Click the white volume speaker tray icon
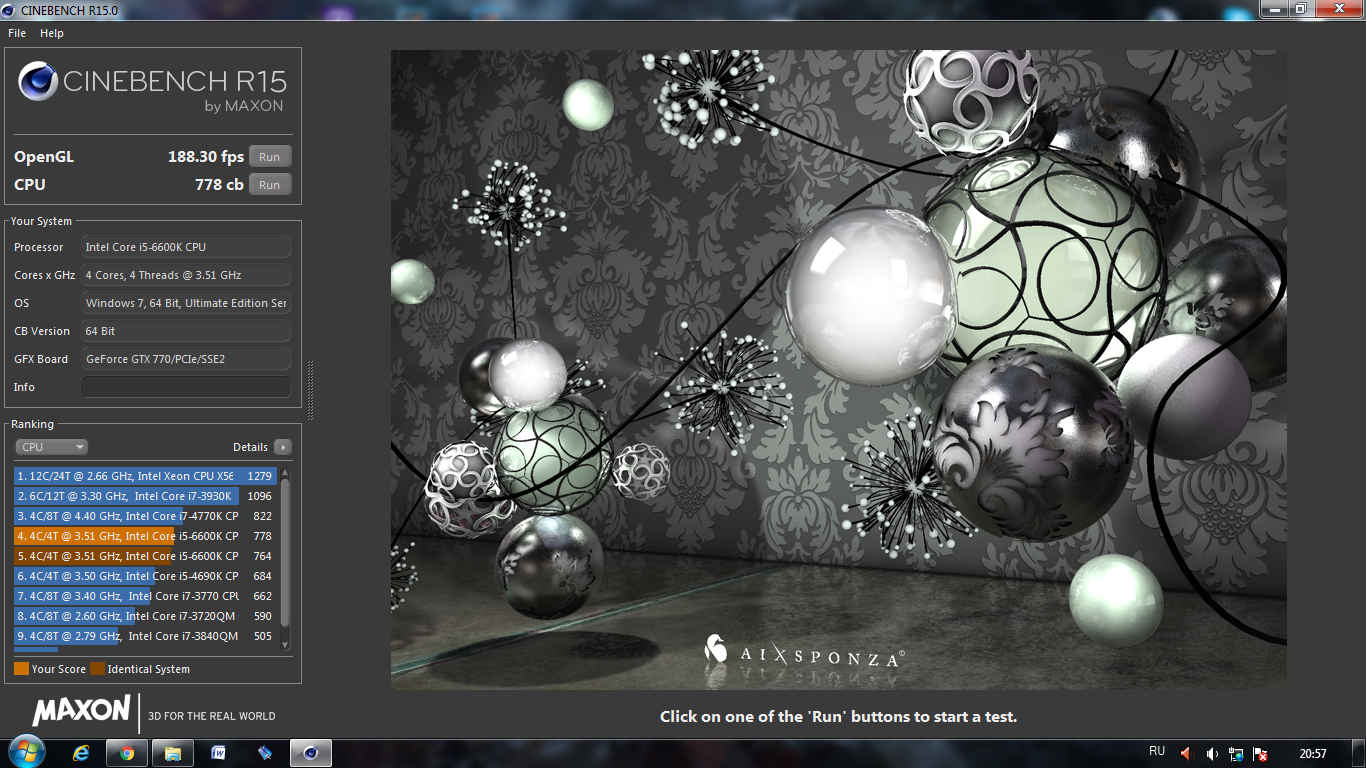Screen dimensions: 1366x768 coord(1212,753)
